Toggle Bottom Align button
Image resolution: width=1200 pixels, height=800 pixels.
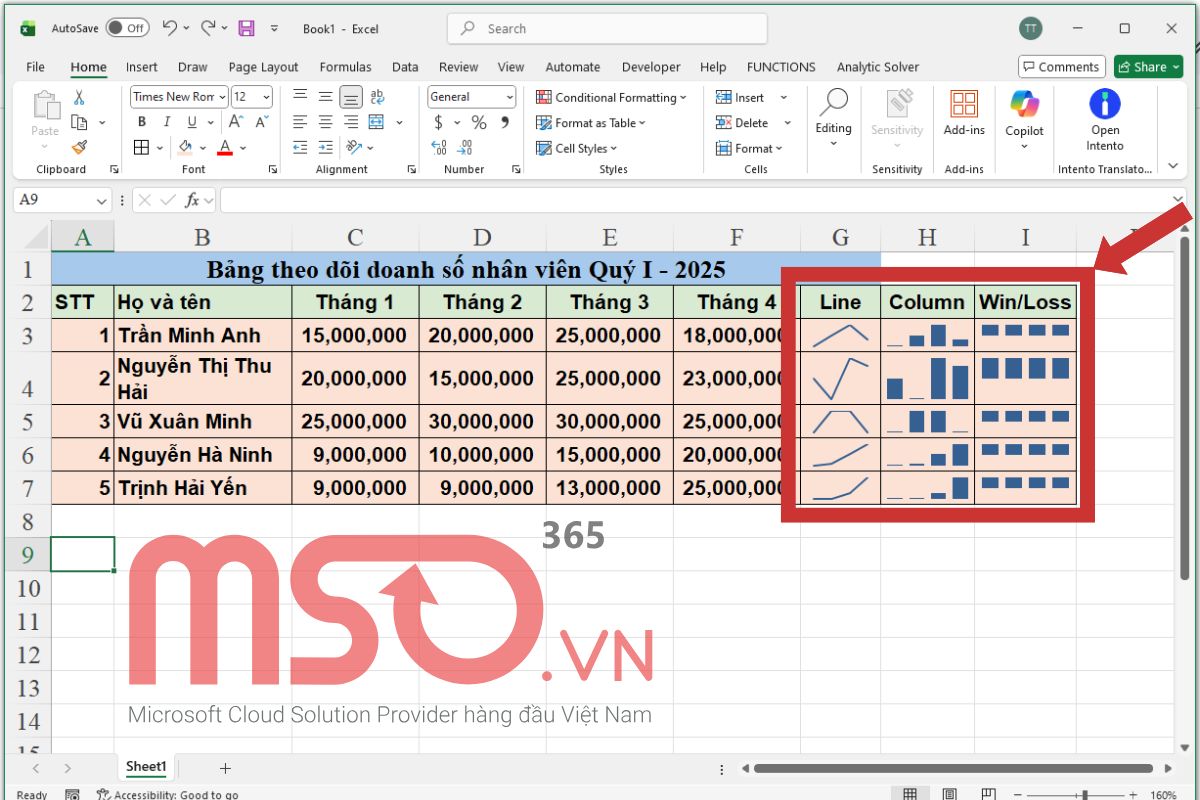(350, 97)
